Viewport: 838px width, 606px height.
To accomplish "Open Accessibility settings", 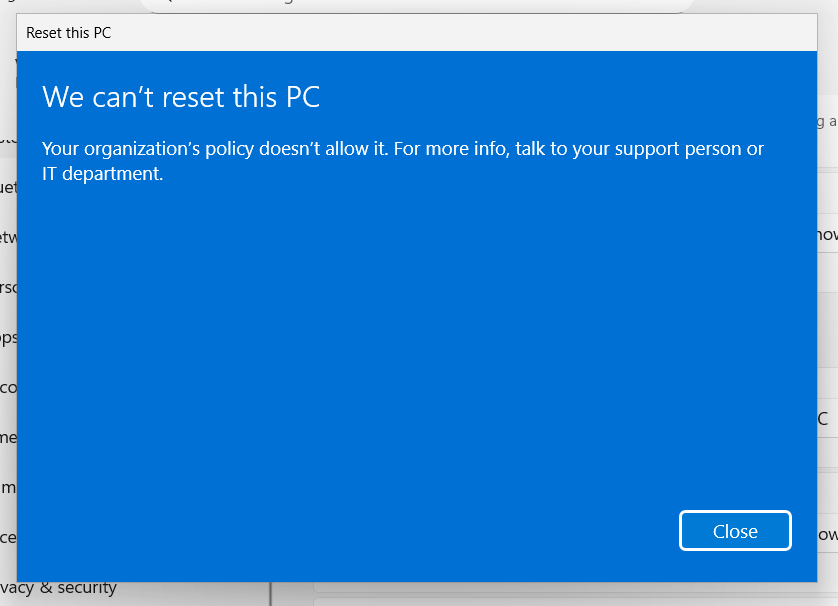I will (x=8, y=537).
